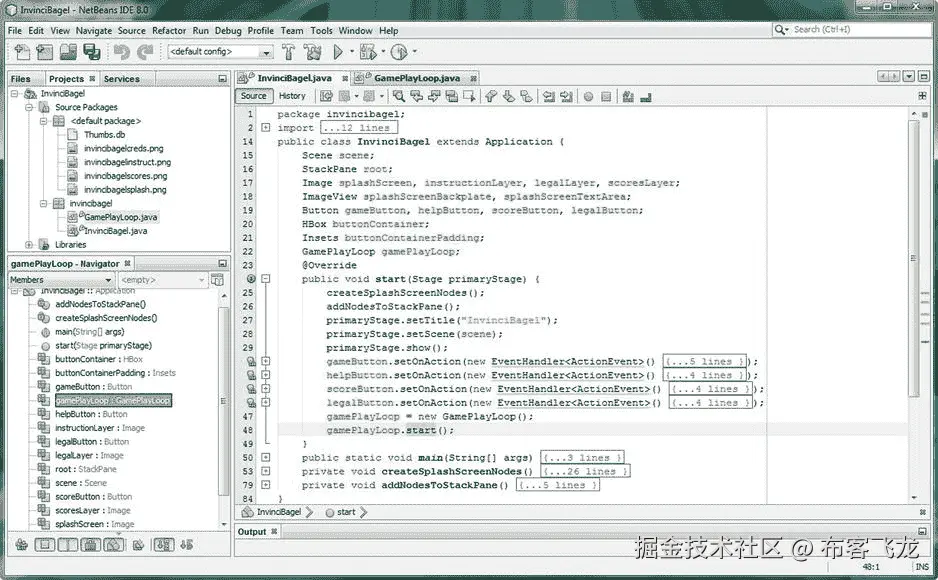Viewport: 938px width, 580px height.
Task: Click the Start Macro Recording icon
Action: coord(588,96)
